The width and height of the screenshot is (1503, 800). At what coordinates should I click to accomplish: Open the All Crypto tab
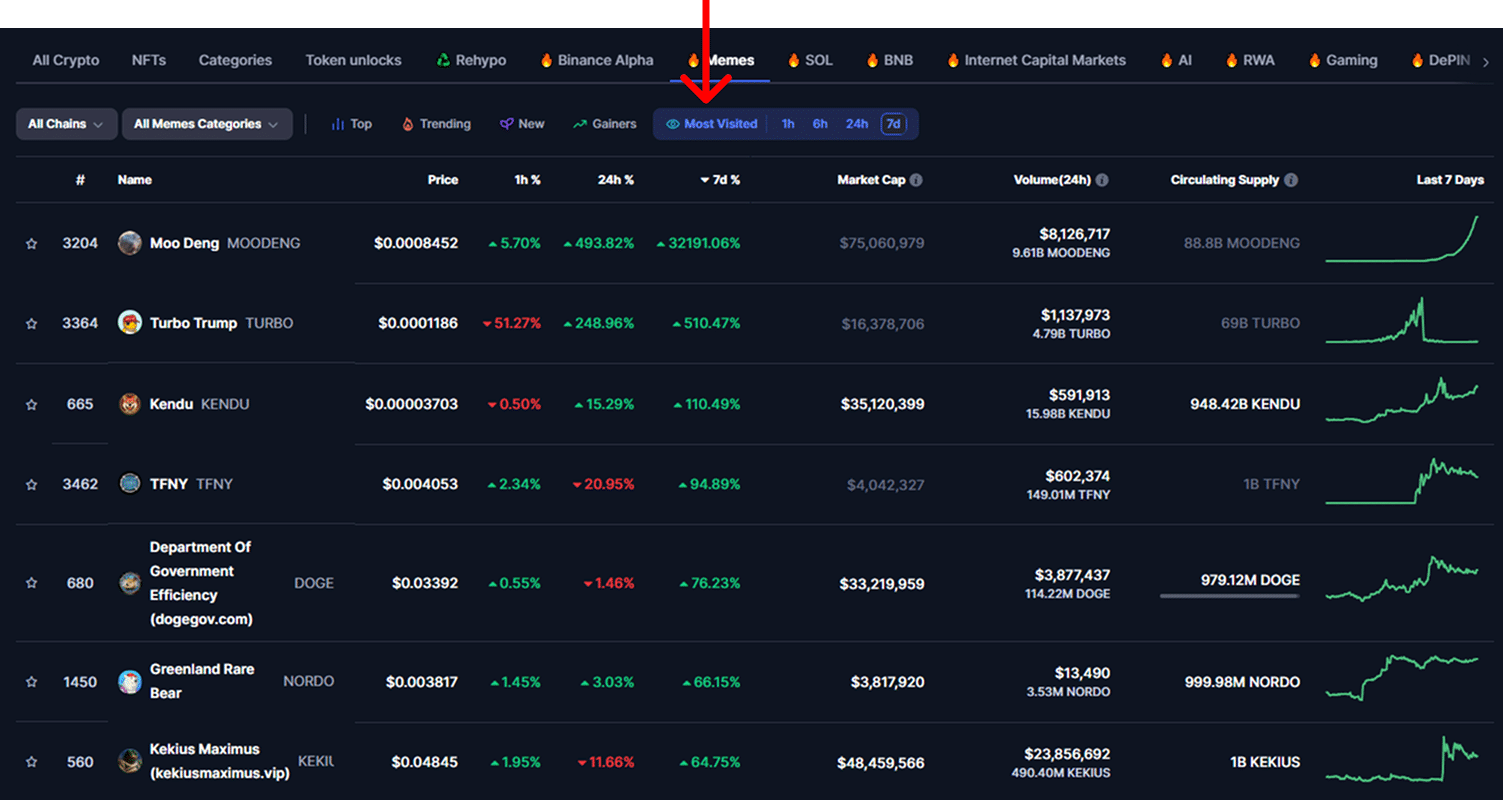[x=66, y=60]
